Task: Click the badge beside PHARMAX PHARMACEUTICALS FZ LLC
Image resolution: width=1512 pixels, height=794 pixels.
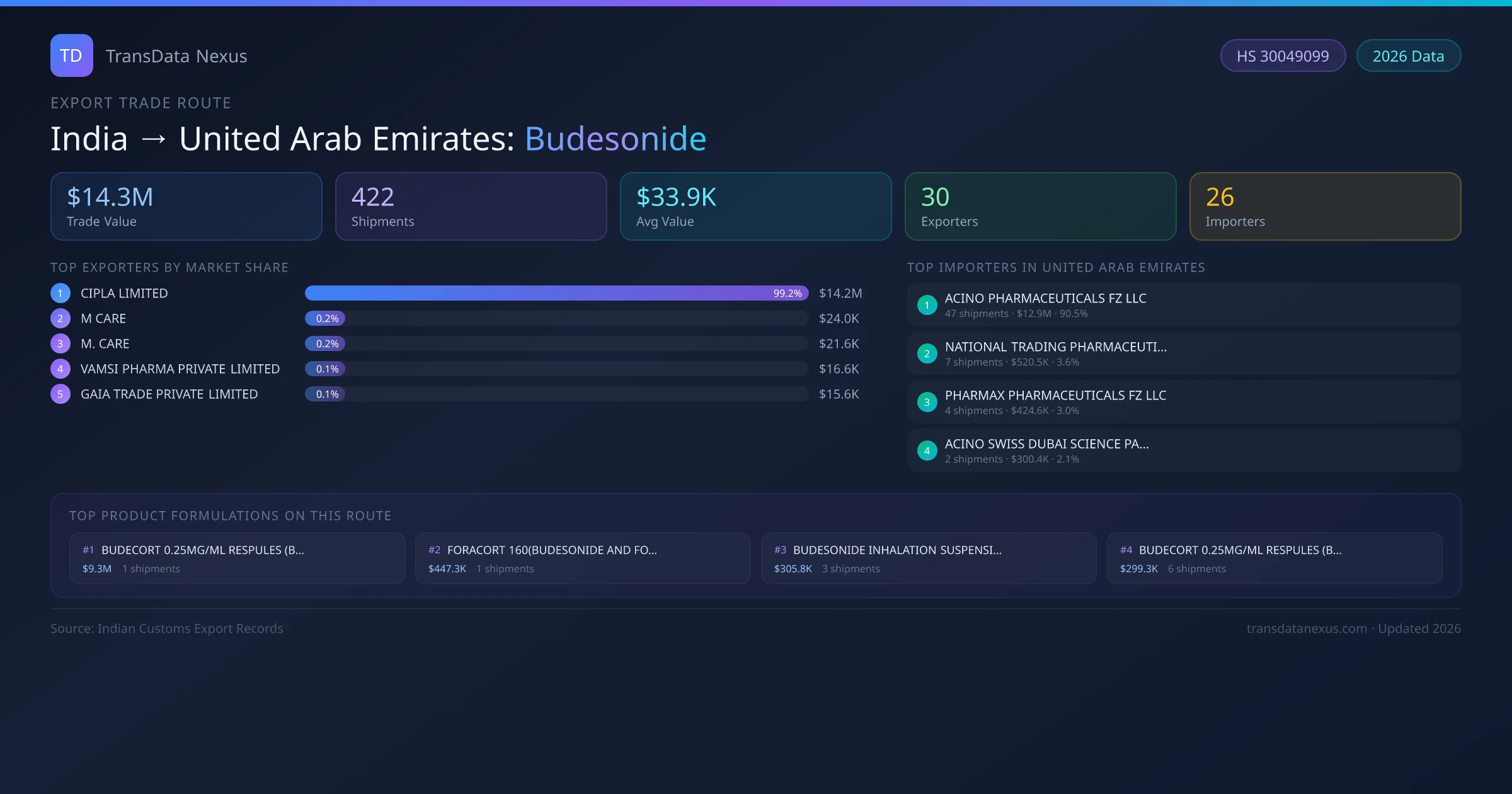Action: (x=927, y=401)
